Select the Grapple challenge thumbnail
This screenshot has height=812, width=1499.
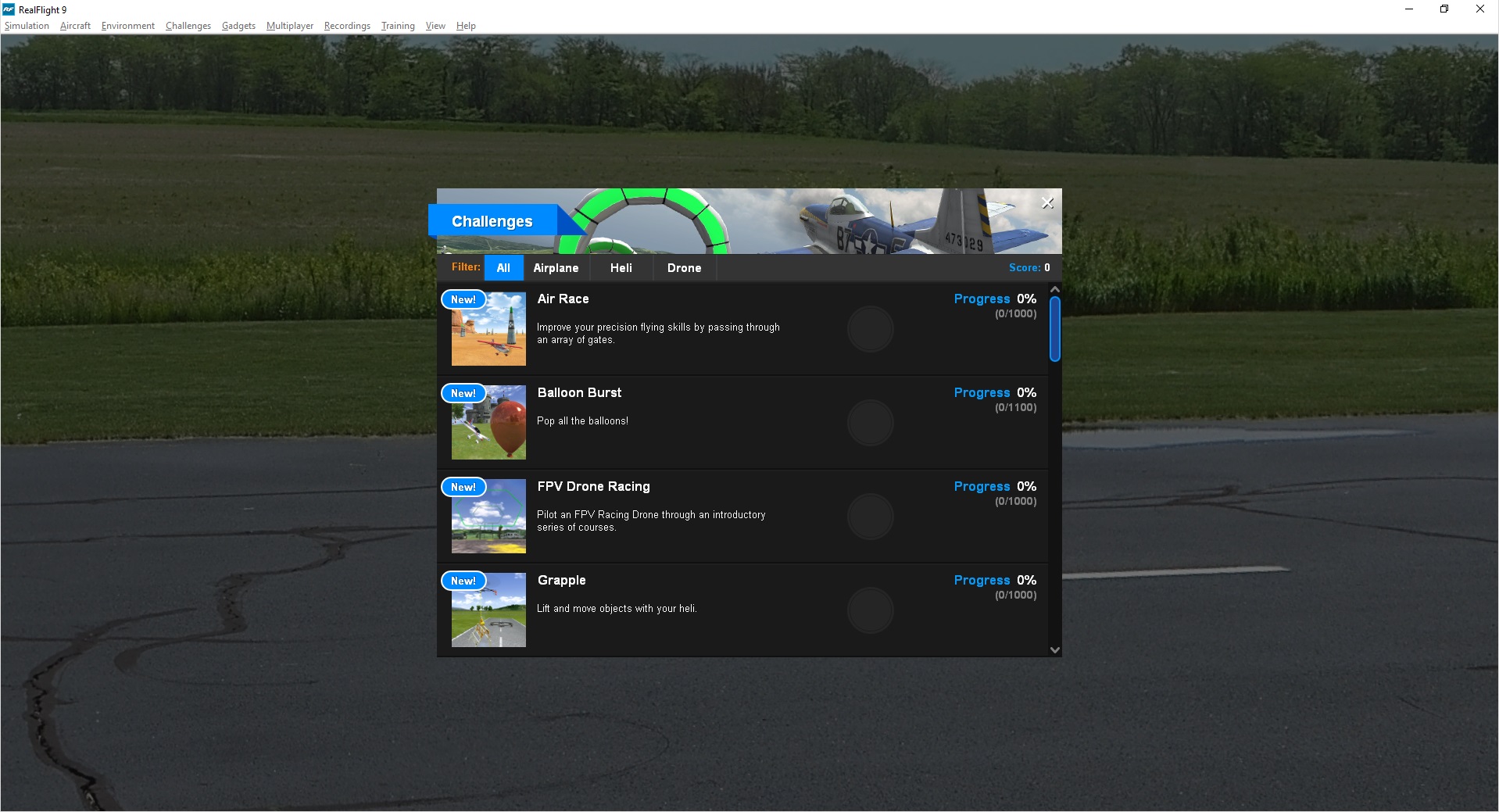488,610
